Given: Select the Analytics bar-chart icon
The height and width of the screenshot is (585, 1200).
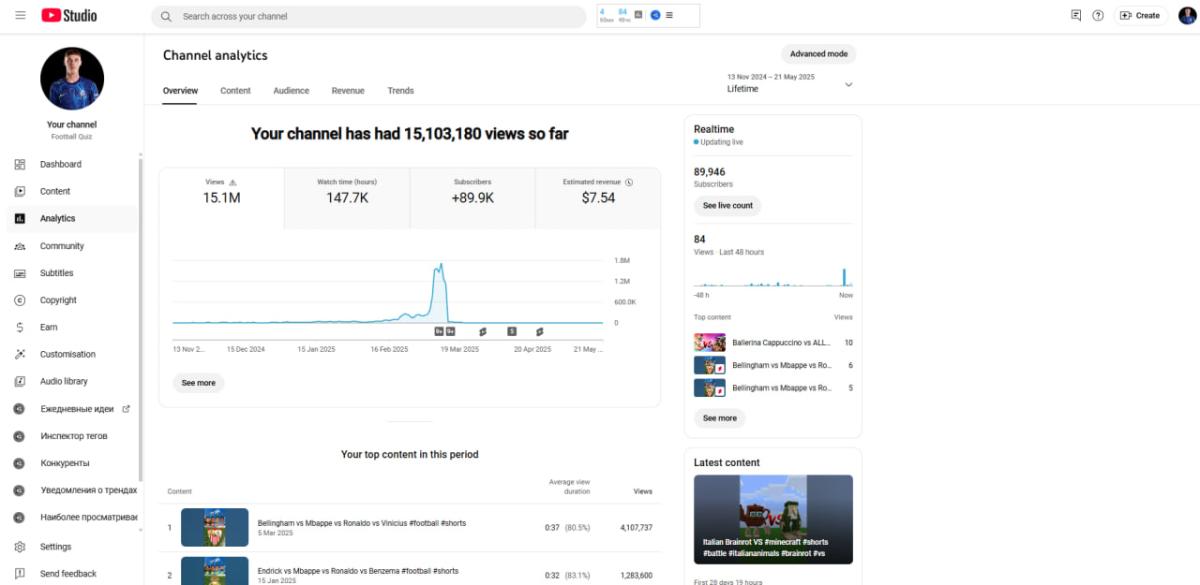Looking at the screenshot, I should coord(20,218).
